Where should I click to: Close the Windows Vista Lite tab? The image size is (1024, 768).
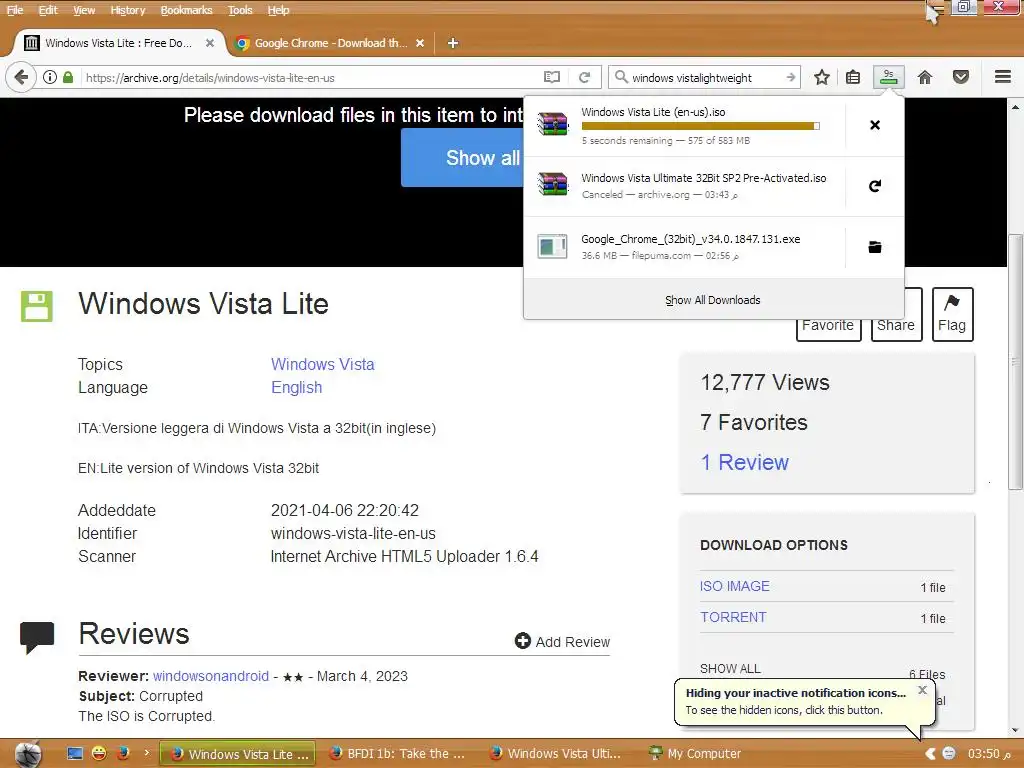coord(210,43)
